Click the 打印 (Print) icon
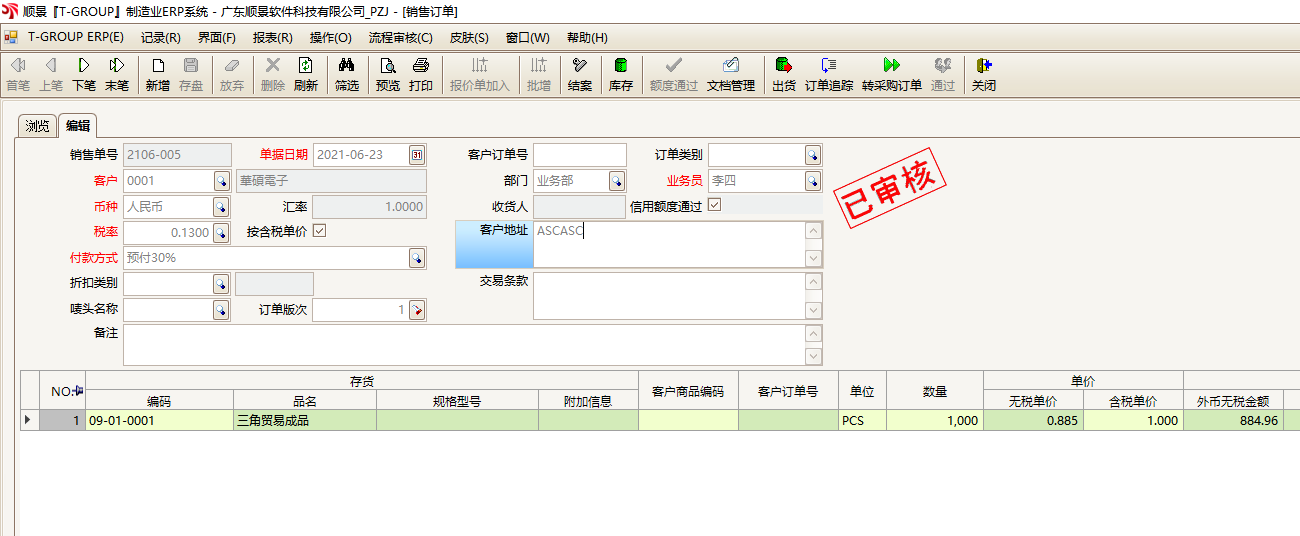This screenshot has width=1300, height=536. click(421, 74)
